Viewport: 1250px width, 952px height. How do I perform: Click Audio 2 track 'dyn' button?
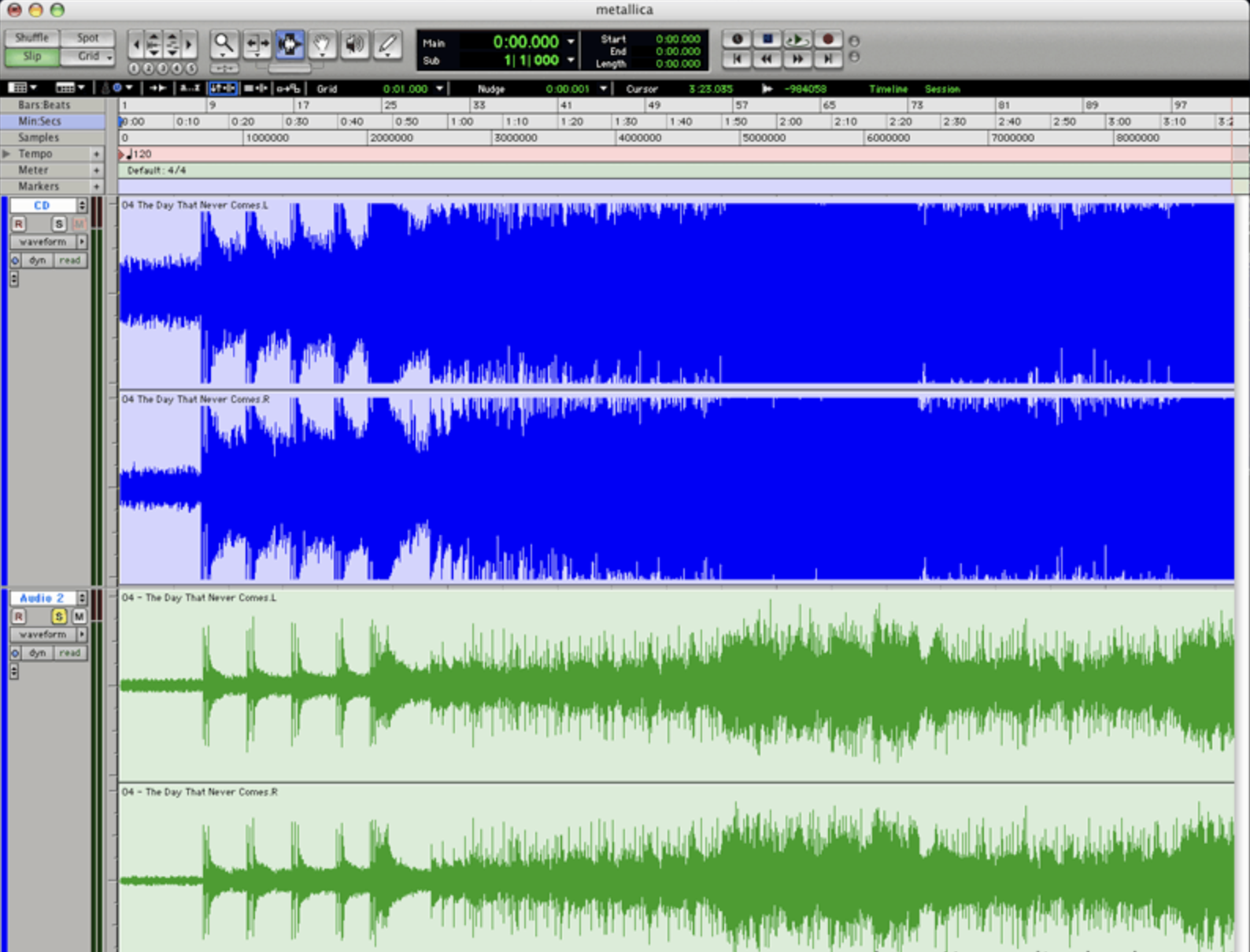37,653
